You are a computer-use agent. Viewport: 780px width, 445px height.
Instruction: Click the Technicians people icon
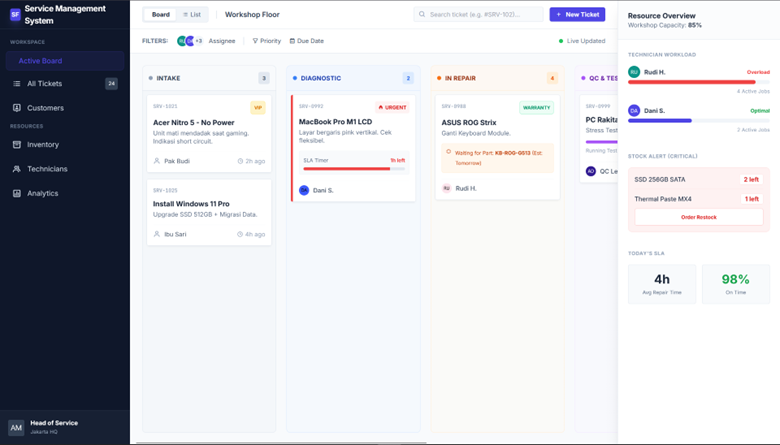[16, 169]
